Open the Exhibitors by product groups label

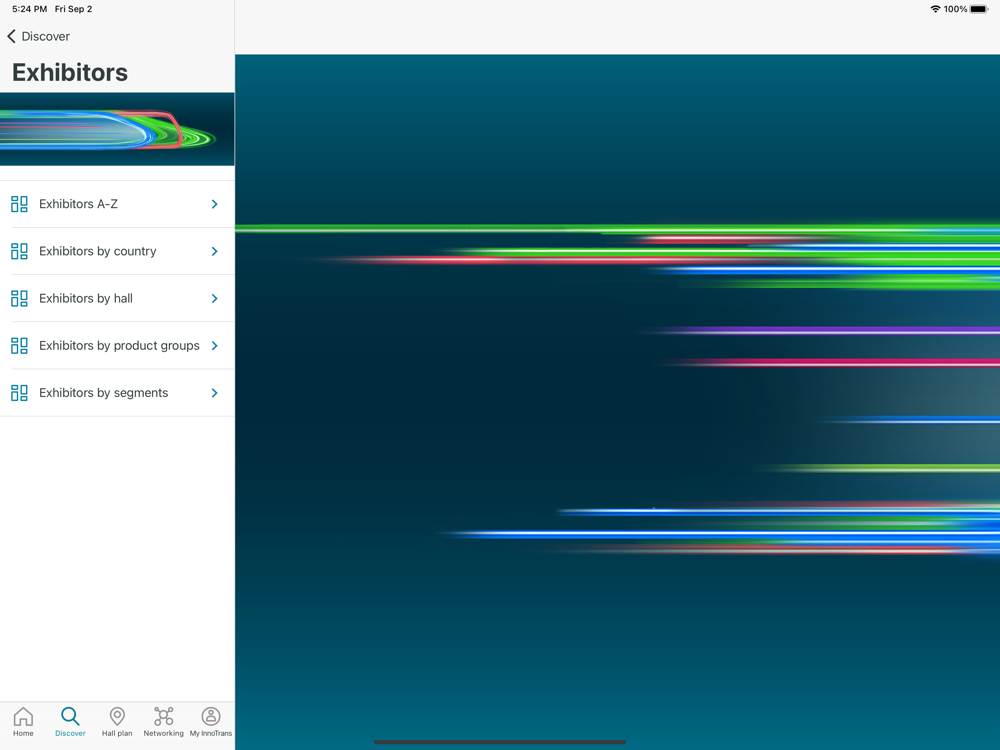119,346
